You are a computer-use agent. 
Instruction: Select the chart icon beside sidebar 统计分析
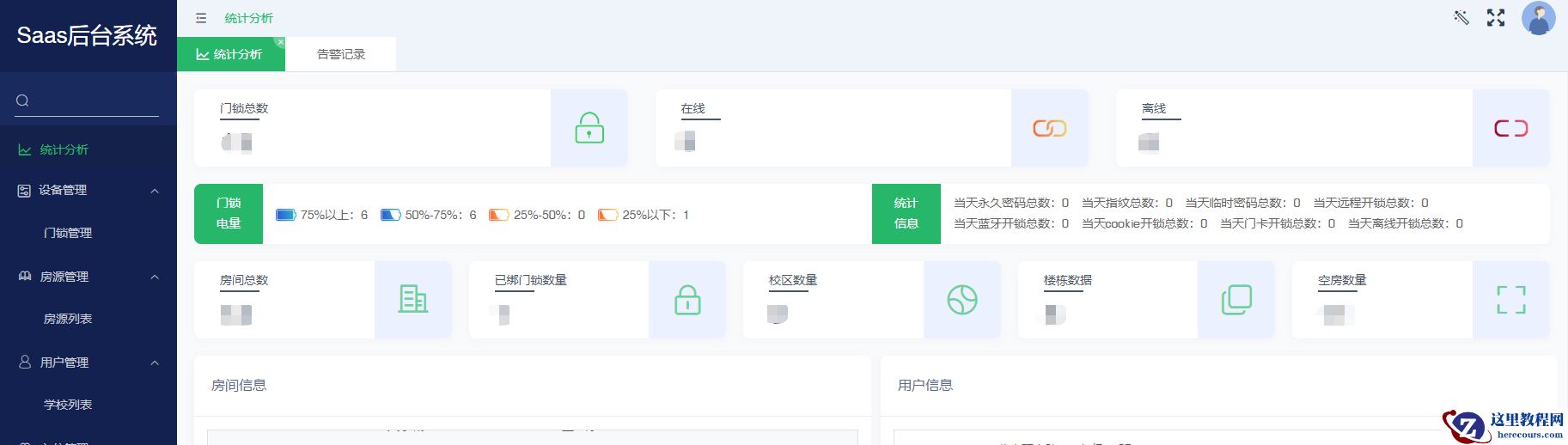point(25,149)
